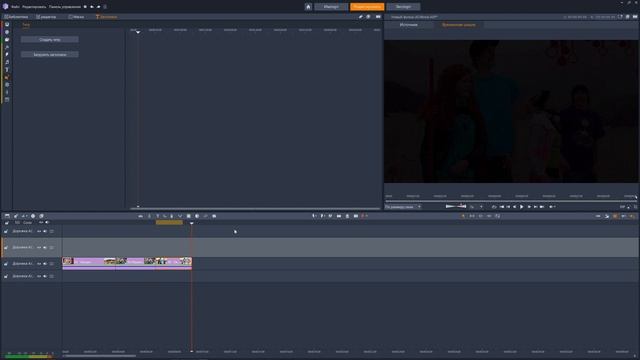Open the Библиотека panel tab

coord(16,17)
